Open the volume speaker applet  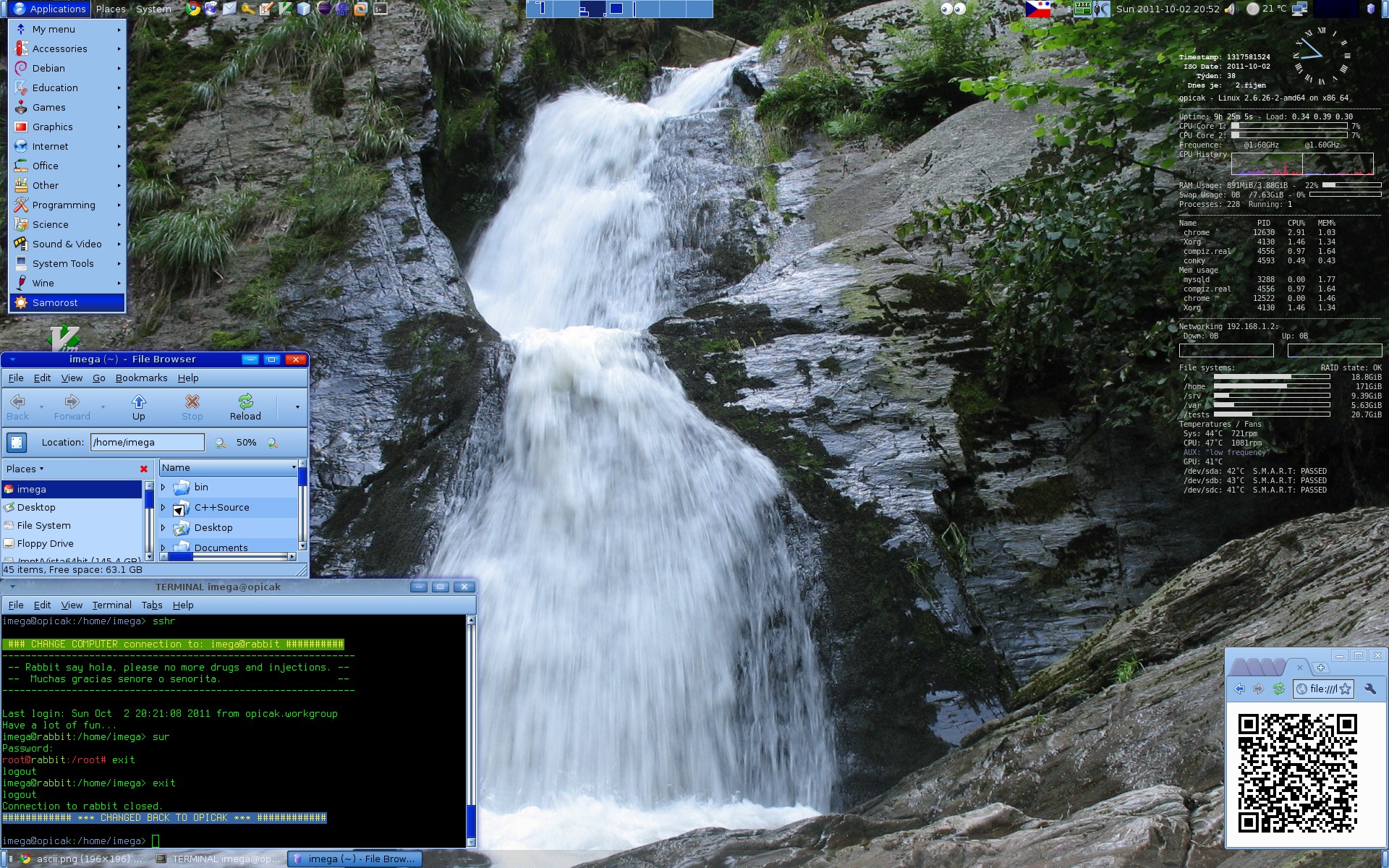click(x=1230, y=9)
